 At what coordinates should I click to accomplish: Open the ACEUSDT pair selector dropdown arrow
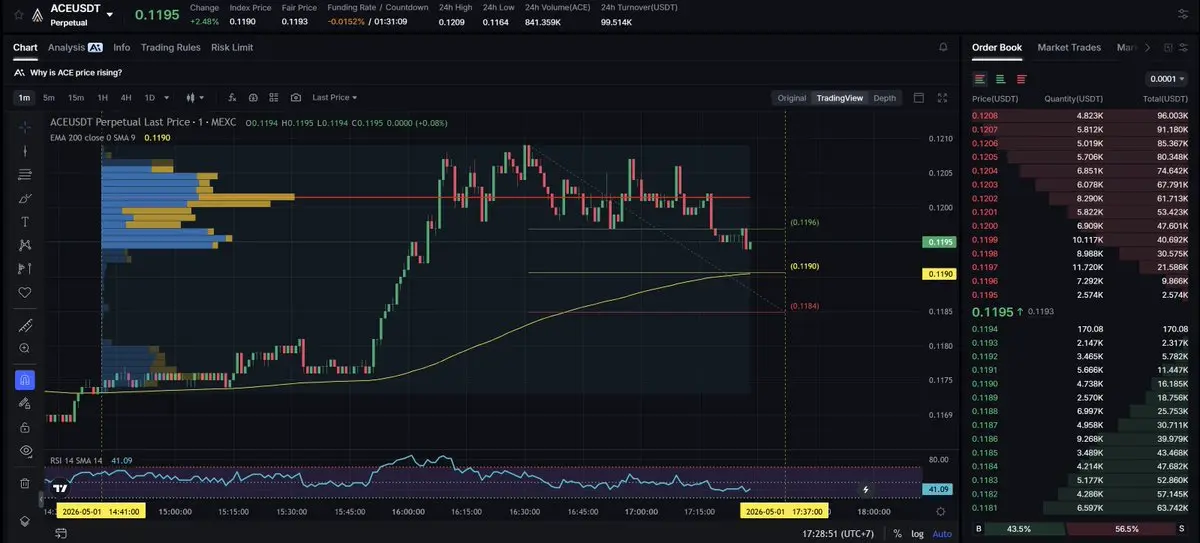coord(109,15)
